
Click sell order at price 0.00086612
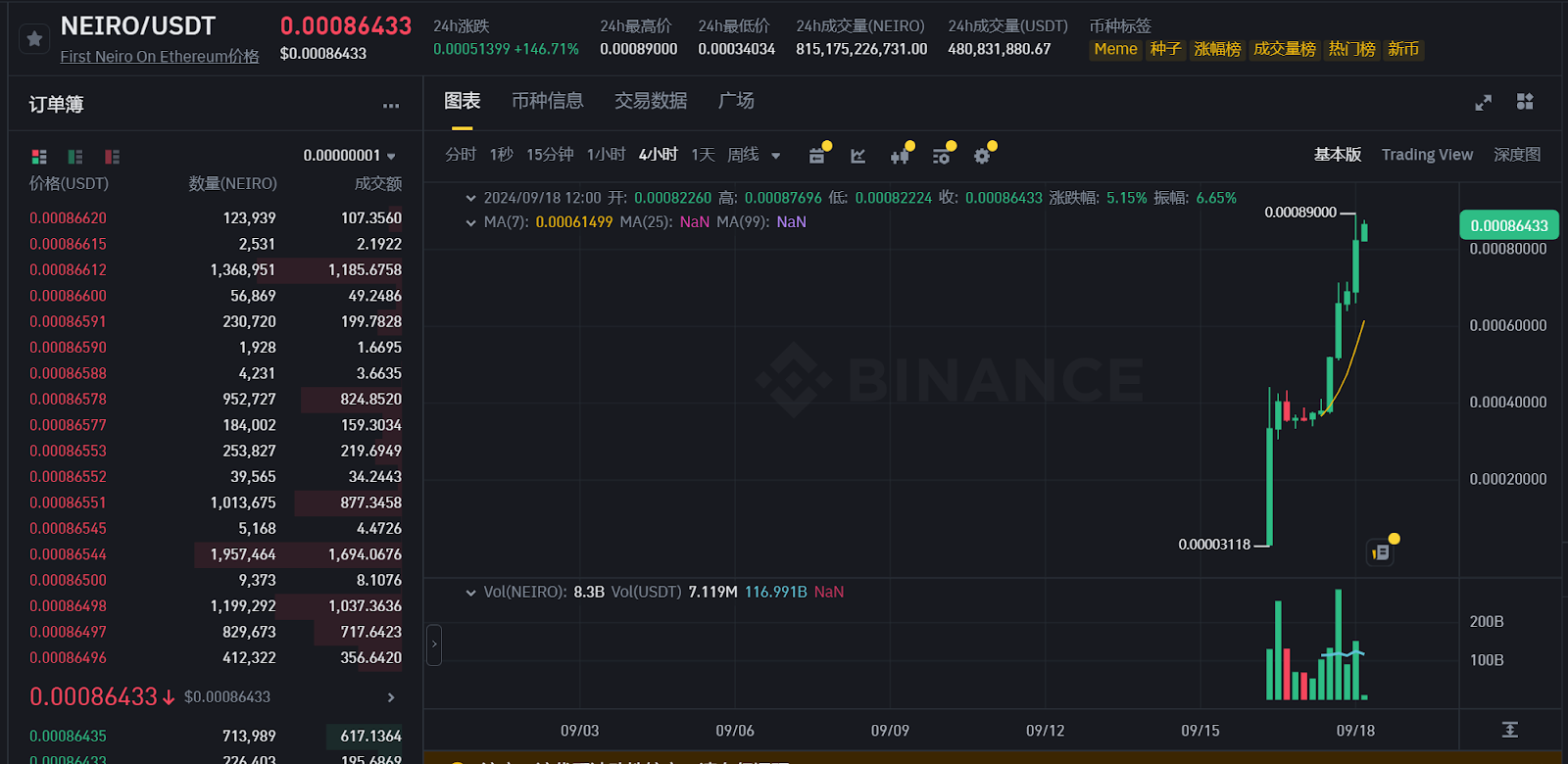click(x=216, y=270)
